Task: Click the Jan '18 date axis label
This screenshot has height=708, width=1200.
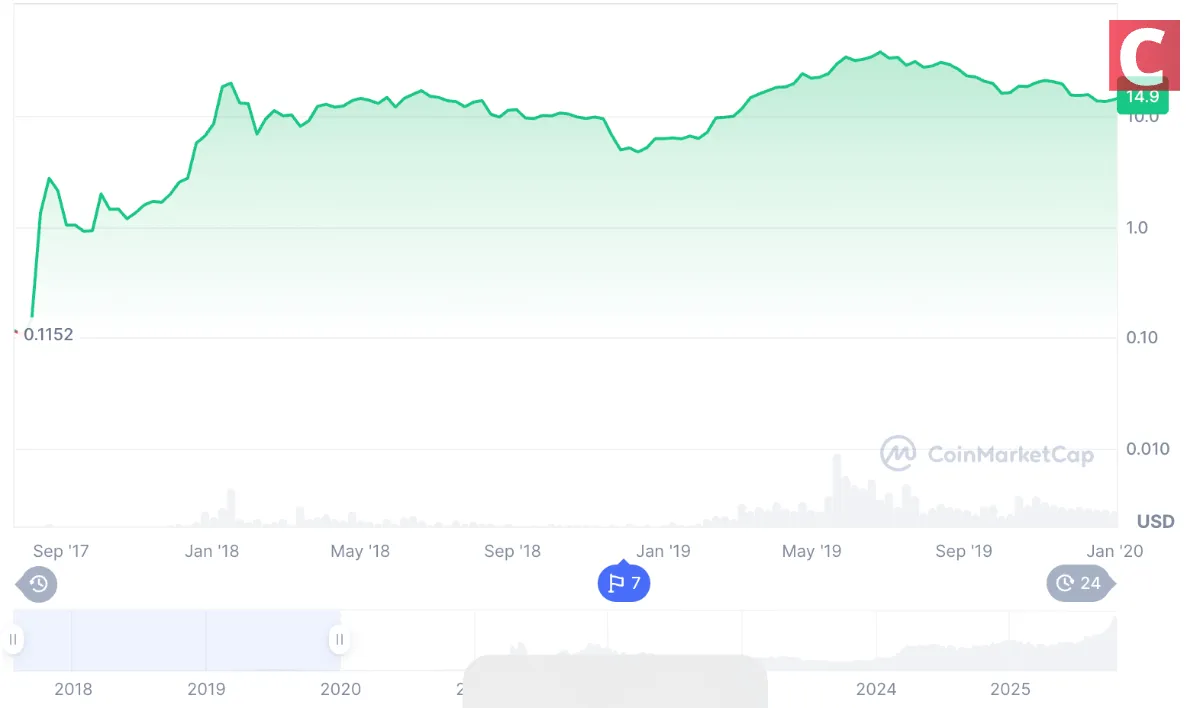Action: (212, 551)
